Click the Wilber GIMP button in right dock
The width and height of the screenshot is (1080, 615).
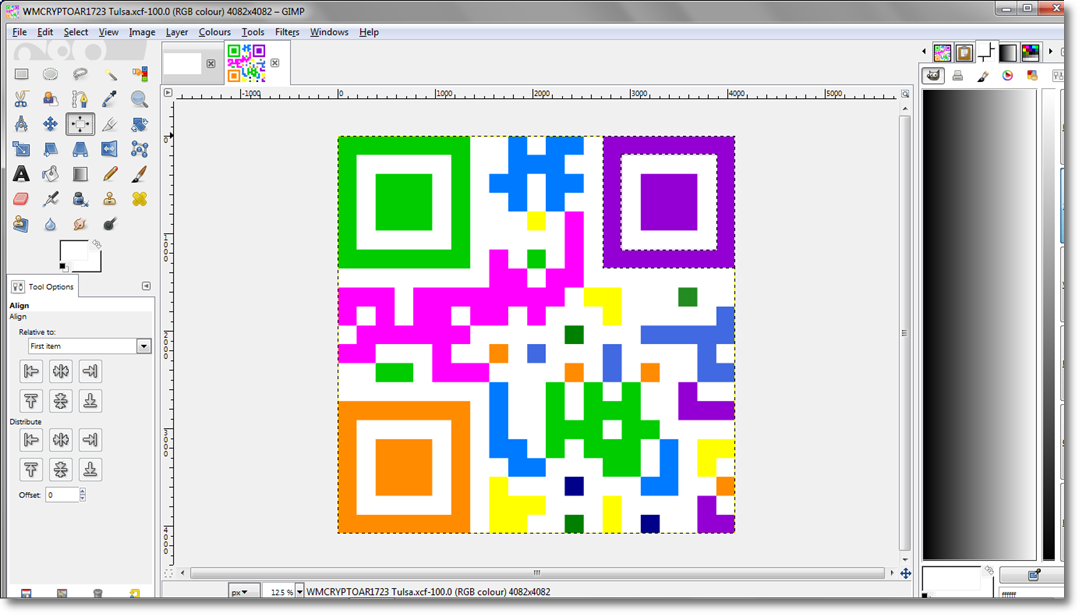coord(933,76)
